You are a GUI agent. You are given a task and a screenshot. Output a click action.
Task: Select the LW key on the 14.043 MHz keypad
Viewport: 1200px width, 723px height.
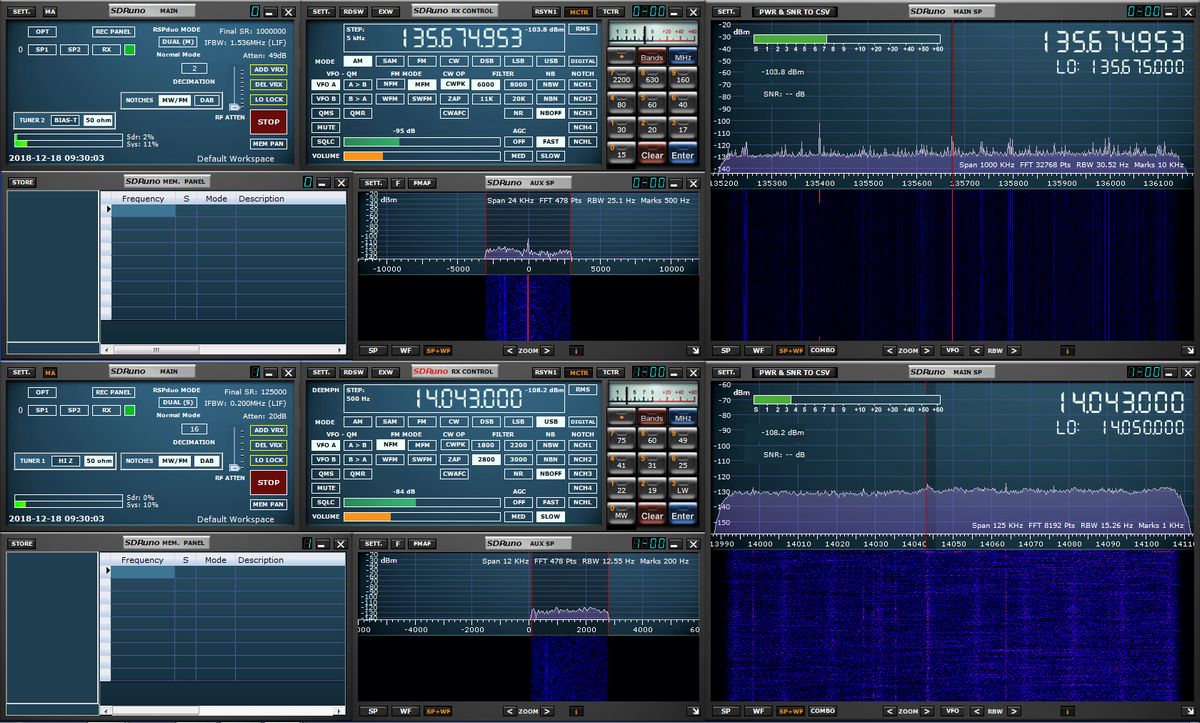[682, 490]
